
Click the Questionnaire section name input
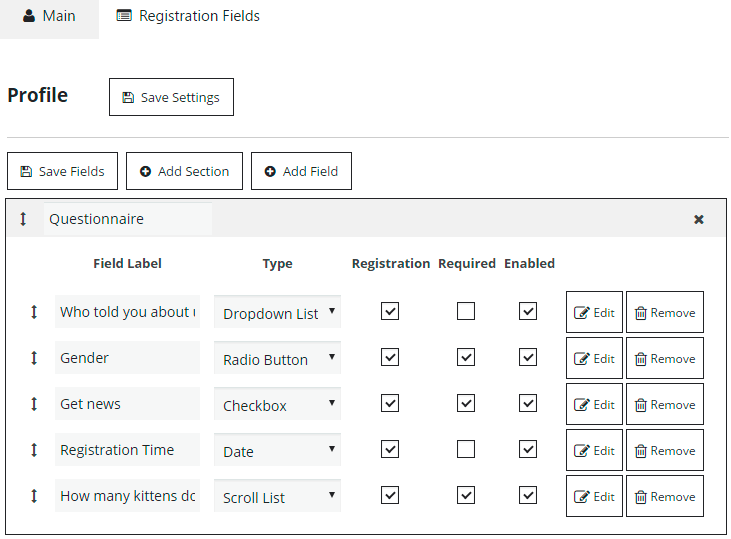pos(127,219)
